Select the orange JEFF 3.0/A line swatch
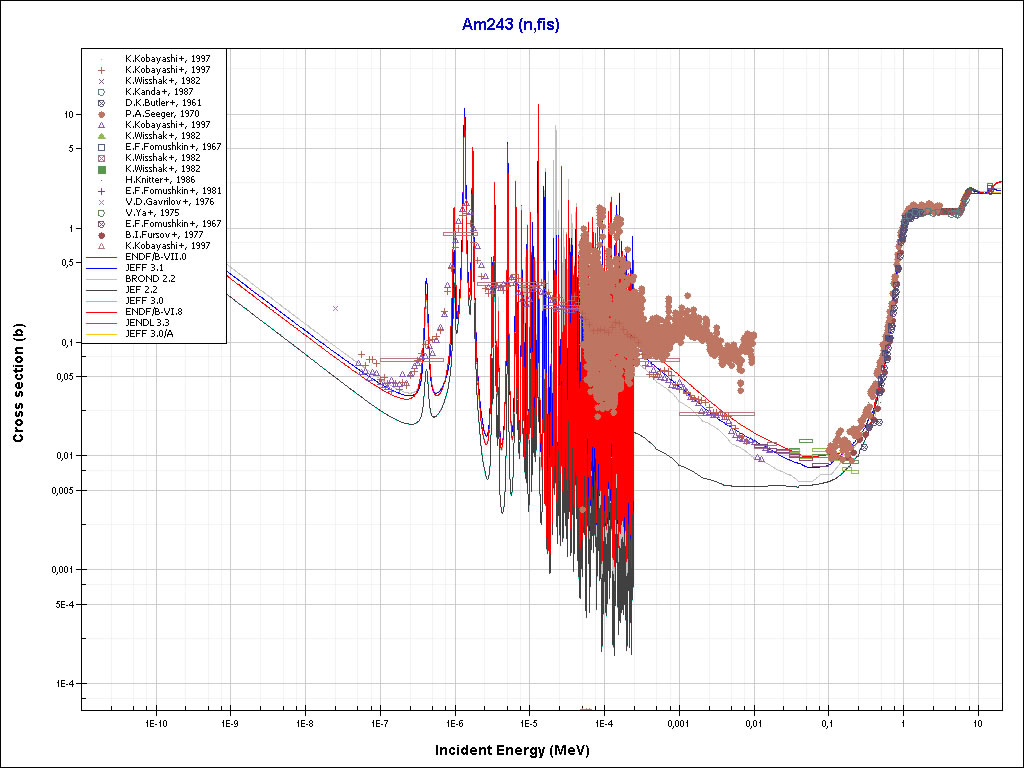 point(102,334)
